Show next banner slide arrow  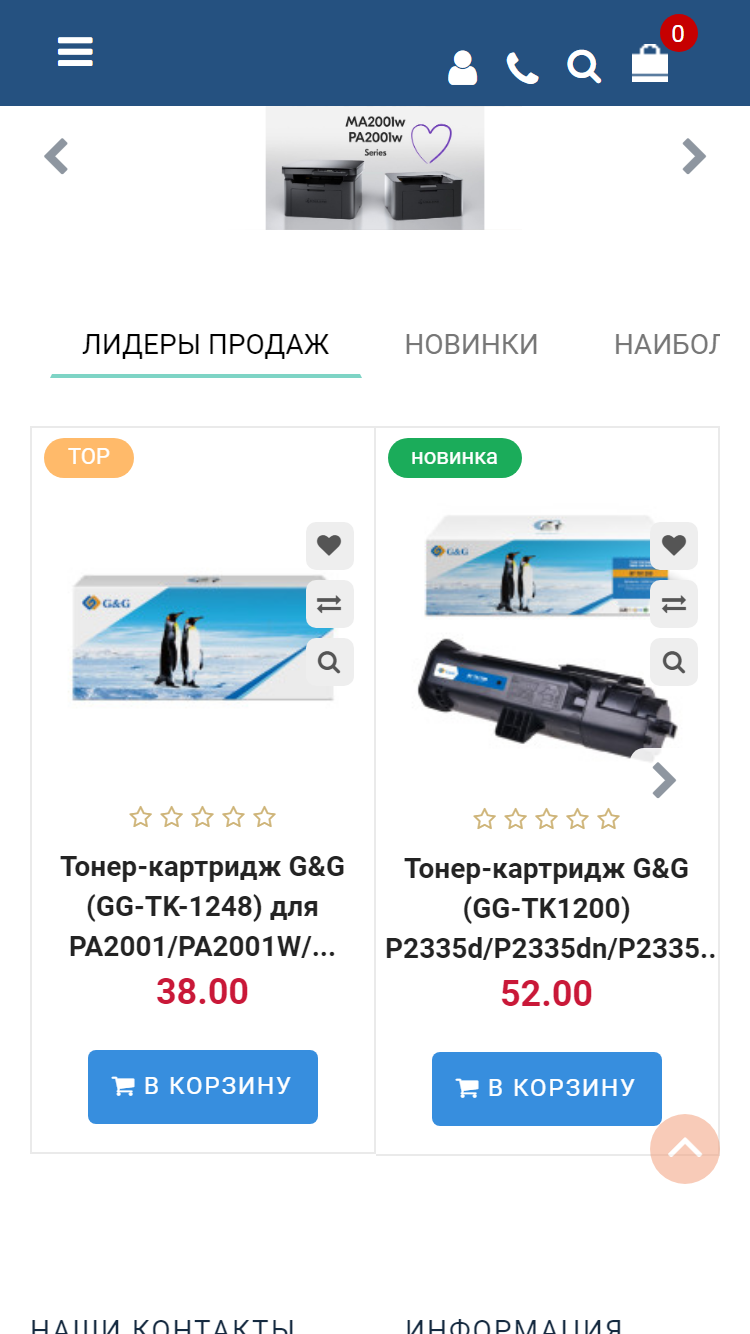click(x=694, y=157)
